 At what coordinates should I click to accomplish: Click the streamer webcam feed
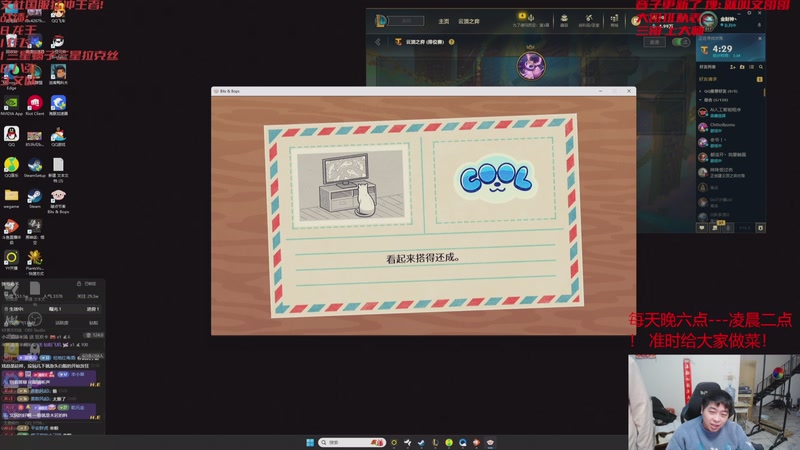[714, 402]
